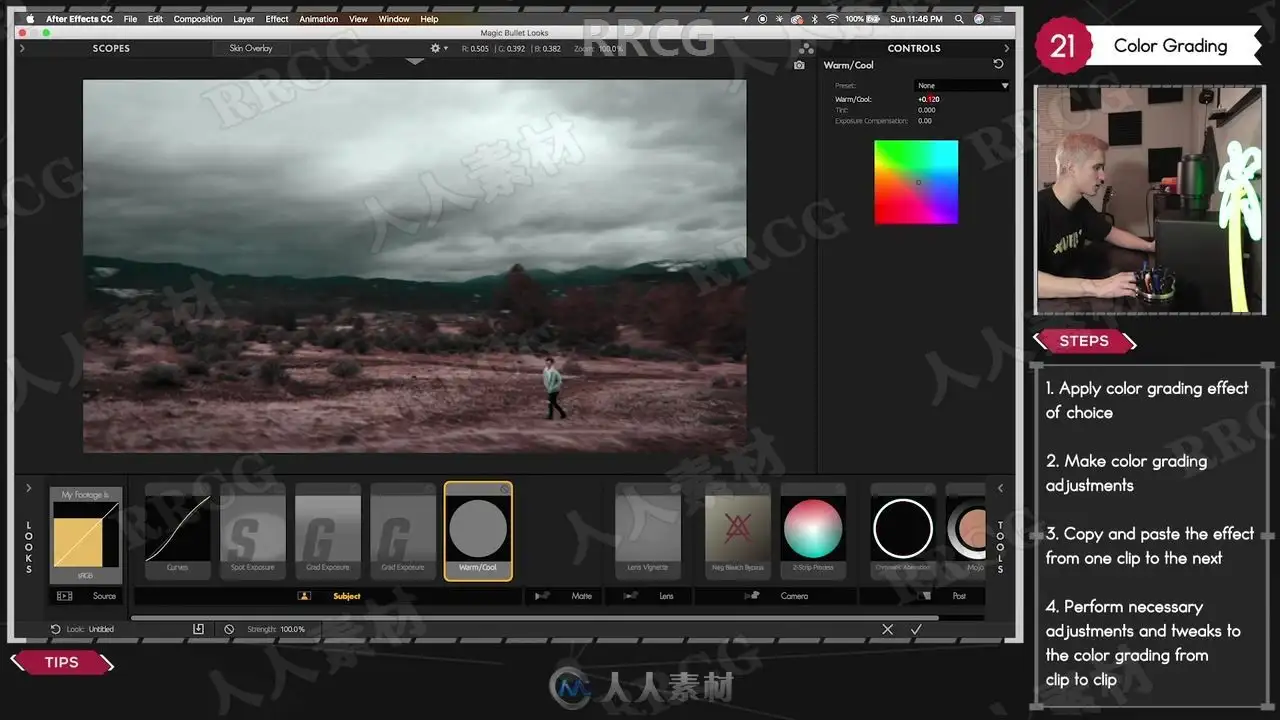Cancel the look with the X button

point(887,629)
